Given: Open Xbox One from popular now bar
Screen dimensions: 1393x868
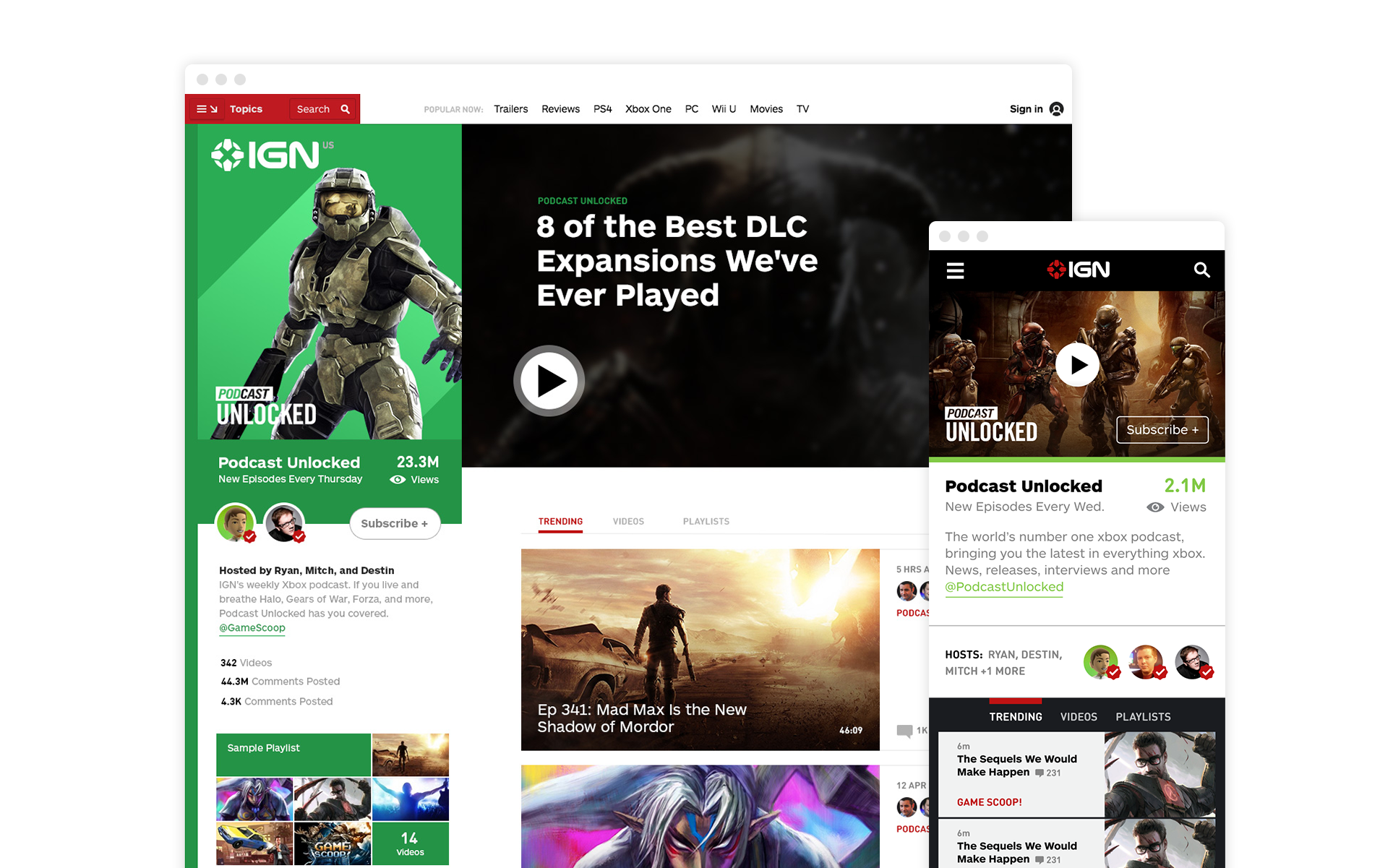Looking at the screenshot, I should [x=648, y=109].
